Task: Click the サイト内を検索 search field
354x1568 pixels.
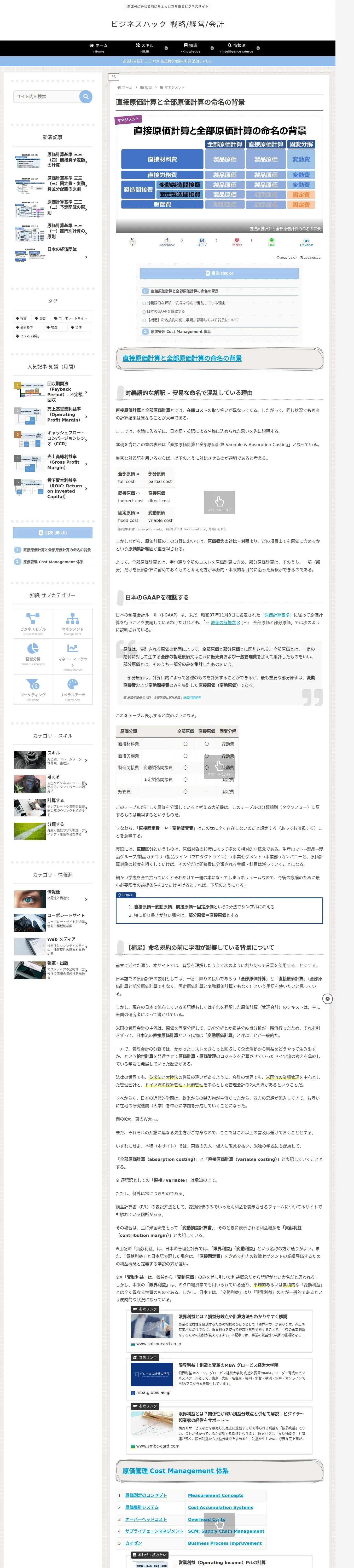Action: [x=46, y=96]
